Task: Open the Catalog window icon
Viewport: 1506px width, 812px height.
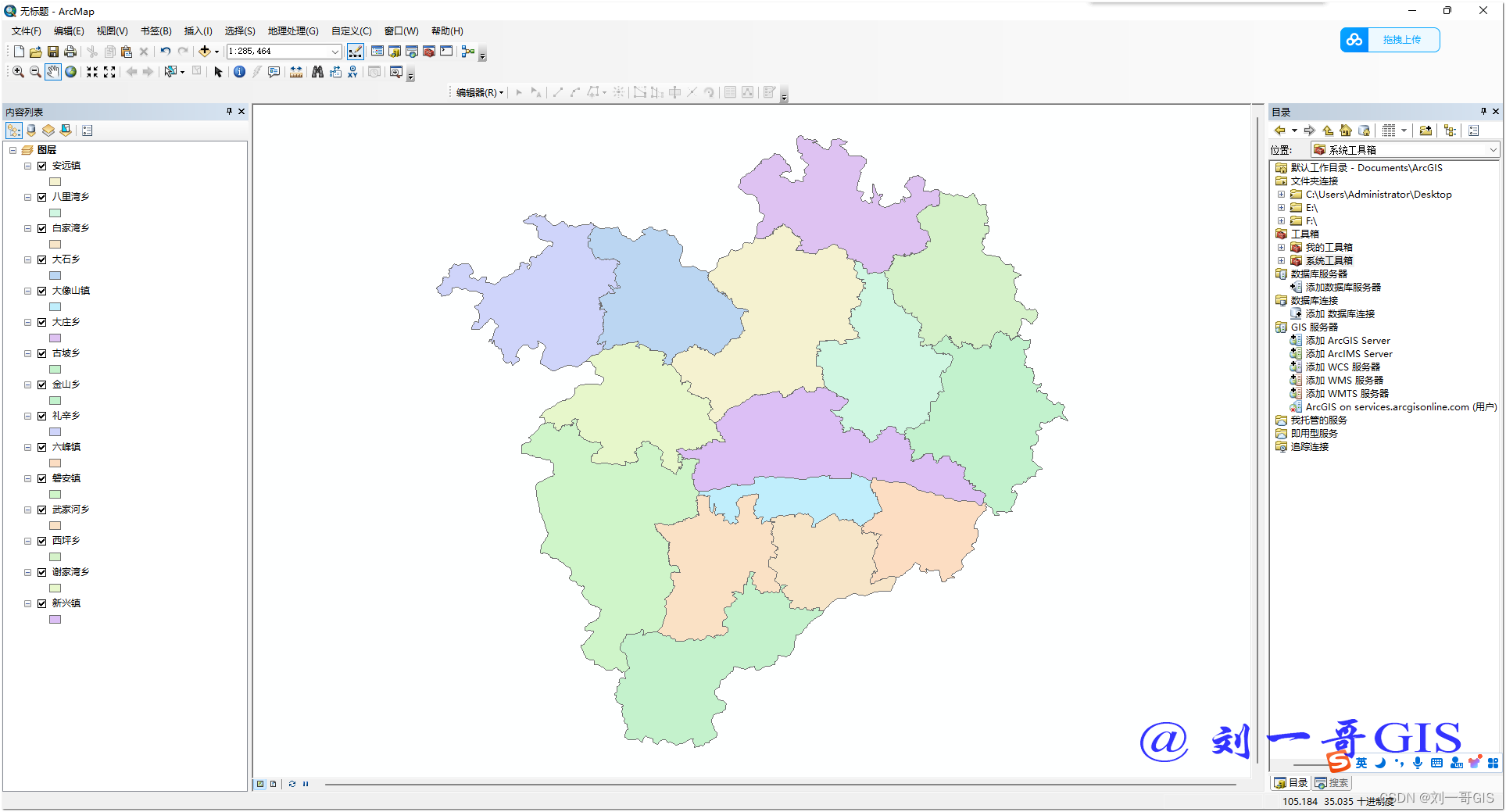Action: (x=395, y=52)
